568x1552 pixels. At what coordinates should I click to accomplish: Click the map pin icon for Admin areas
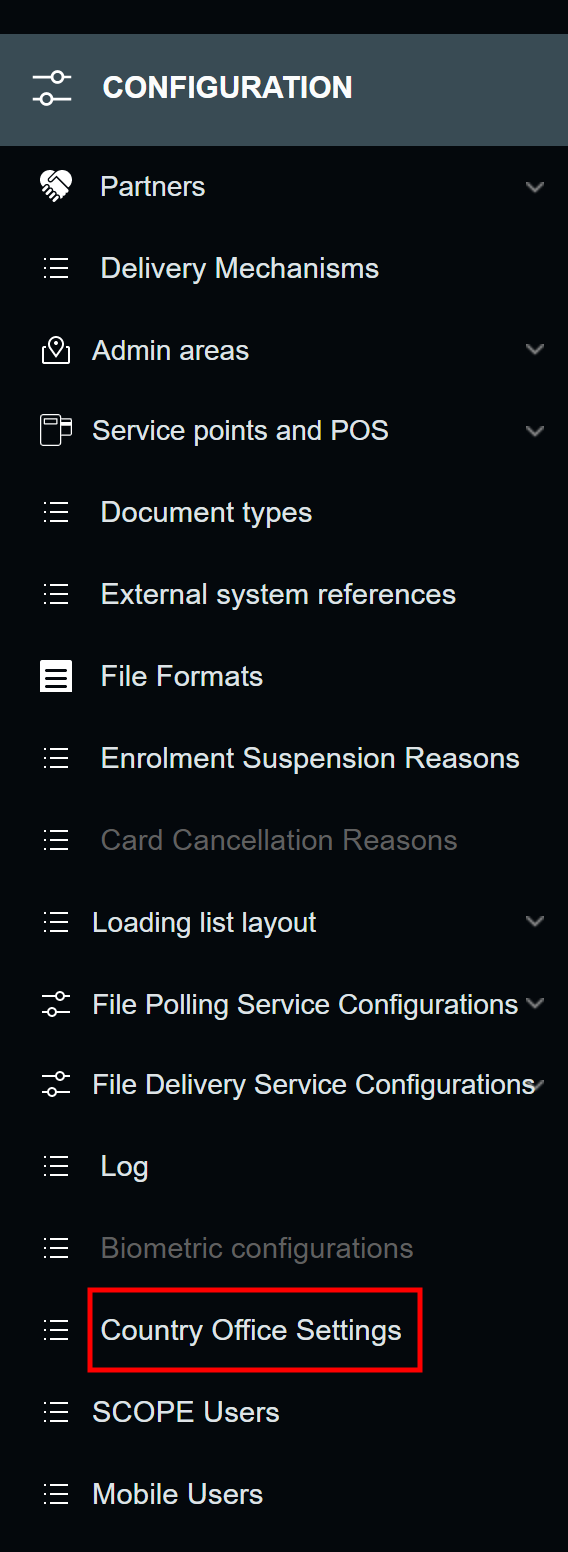pos(56,350)
